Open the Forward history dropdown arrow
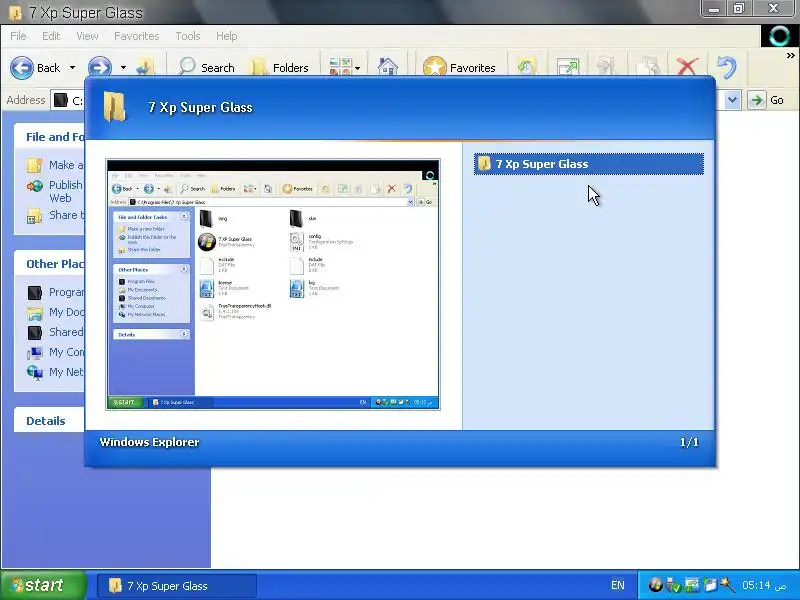The height and width of the screenshot is (600, 800). click(123, 67)
